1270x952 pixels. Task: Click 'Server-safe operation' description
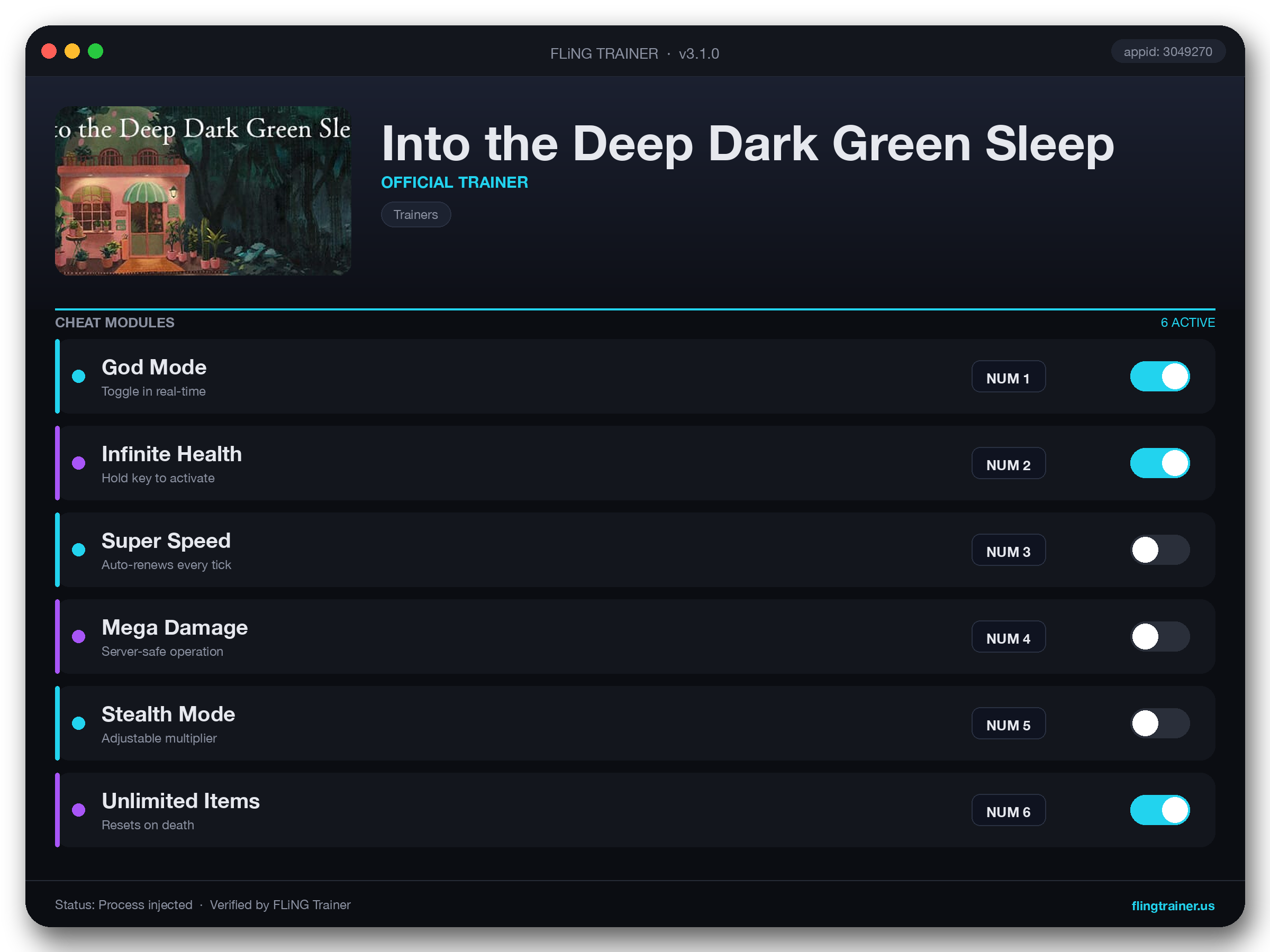tap(162, 651)
